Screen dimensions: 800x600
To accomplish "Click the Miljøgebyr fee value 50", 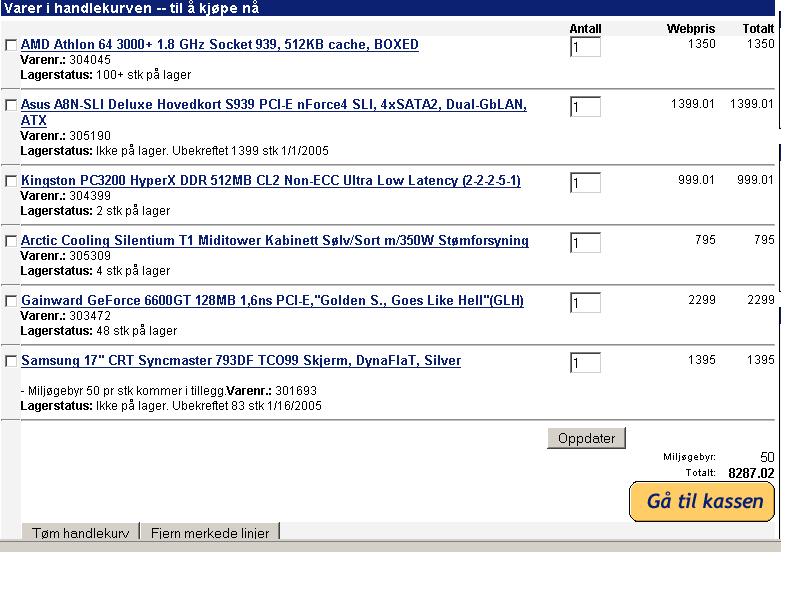I will click(767, 457).
